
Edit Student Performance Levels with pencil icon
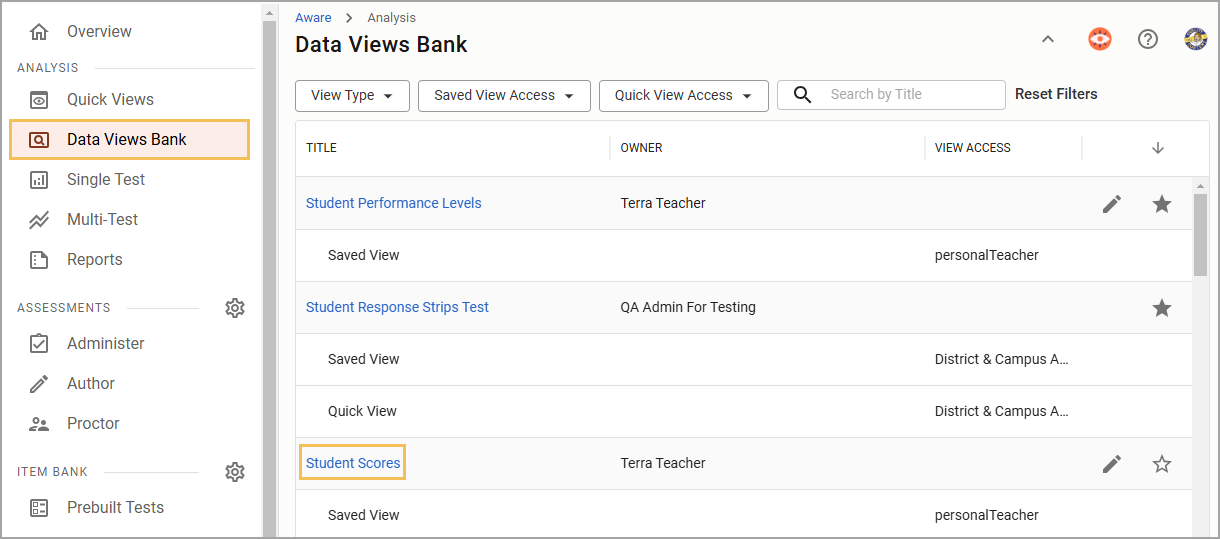coord(1112,204)
